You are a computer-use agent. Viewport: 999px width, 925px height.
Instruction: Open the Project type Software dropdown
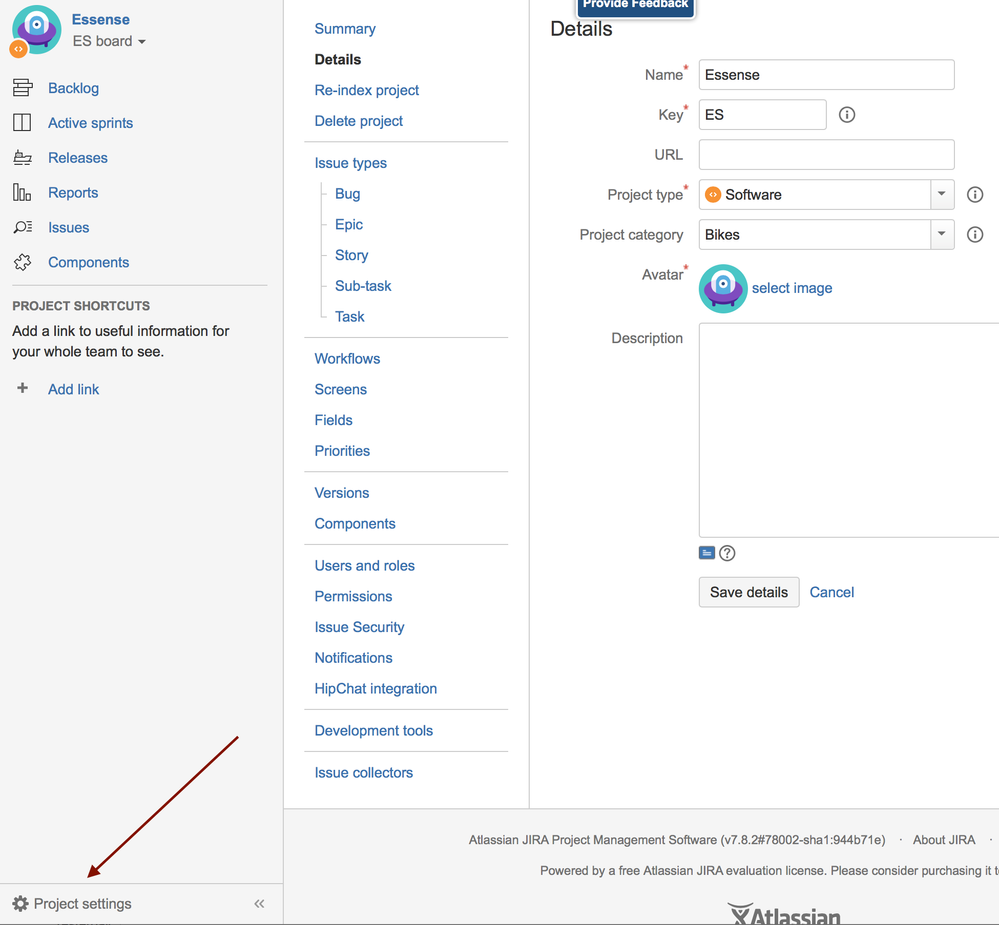942,194
